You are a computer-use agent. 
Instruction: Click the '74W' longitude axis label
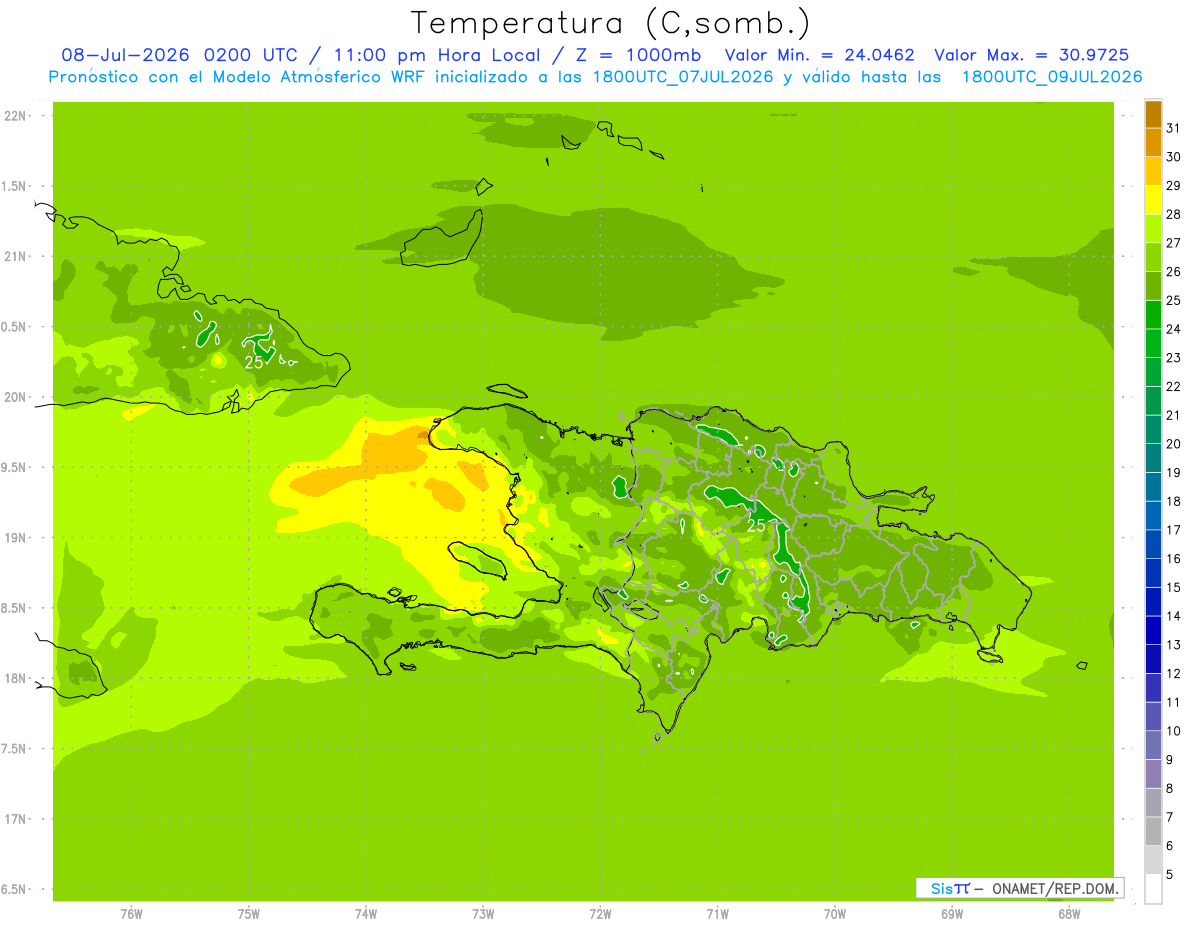(366, 913)
